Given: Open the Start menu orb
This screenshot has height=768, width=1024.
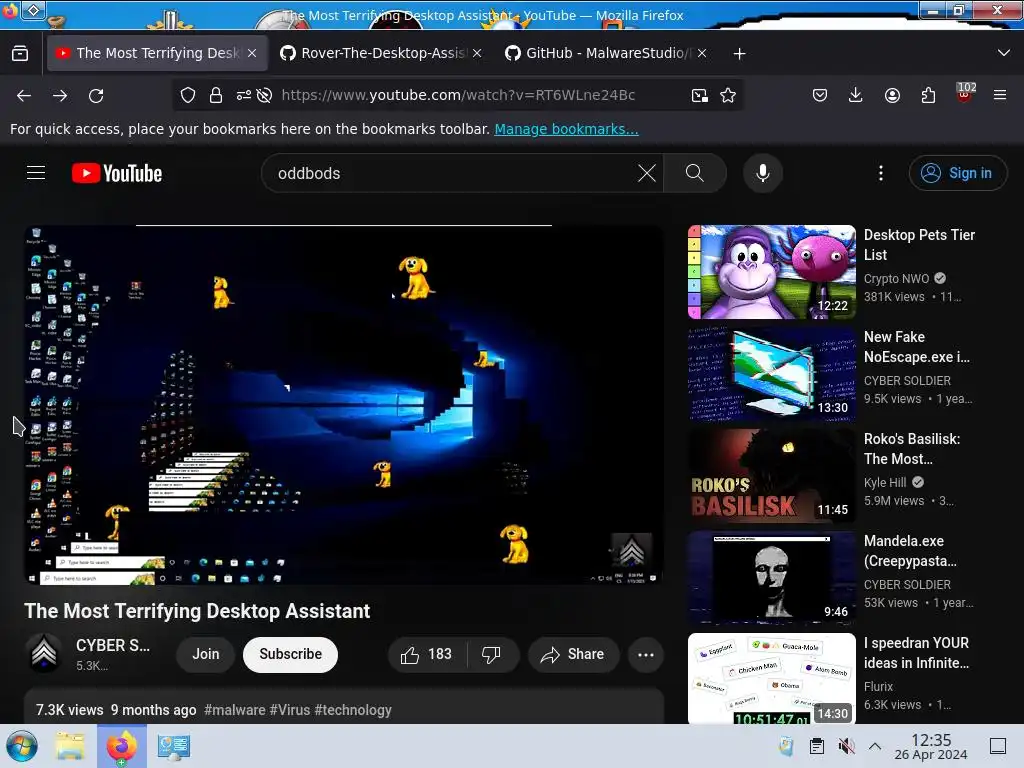Looking at the screenshot, I should pyautogui.click(x=22, y=746).
